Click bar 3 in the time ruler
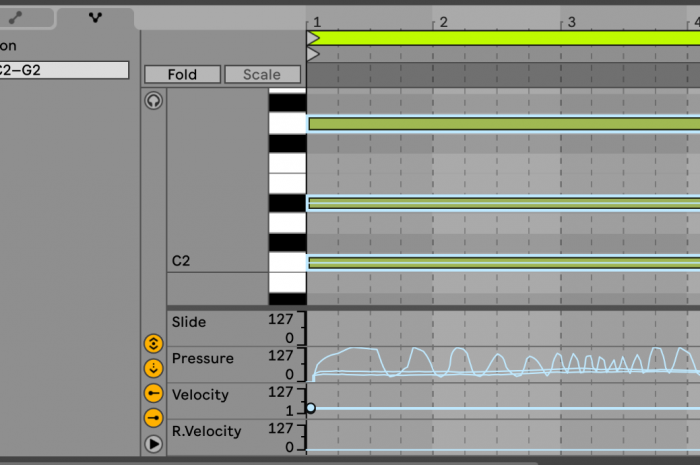Image resolution: width=700 pixels, height=465 pixels. point(571,22)
